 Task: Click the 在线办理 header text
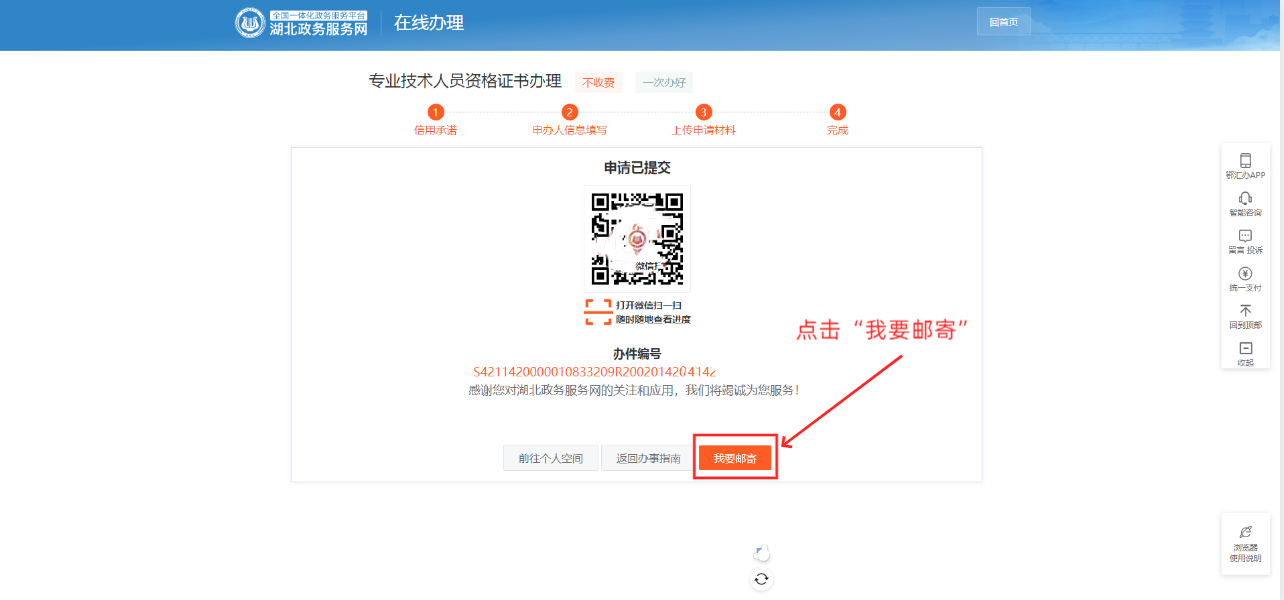[x=429, y=23]
